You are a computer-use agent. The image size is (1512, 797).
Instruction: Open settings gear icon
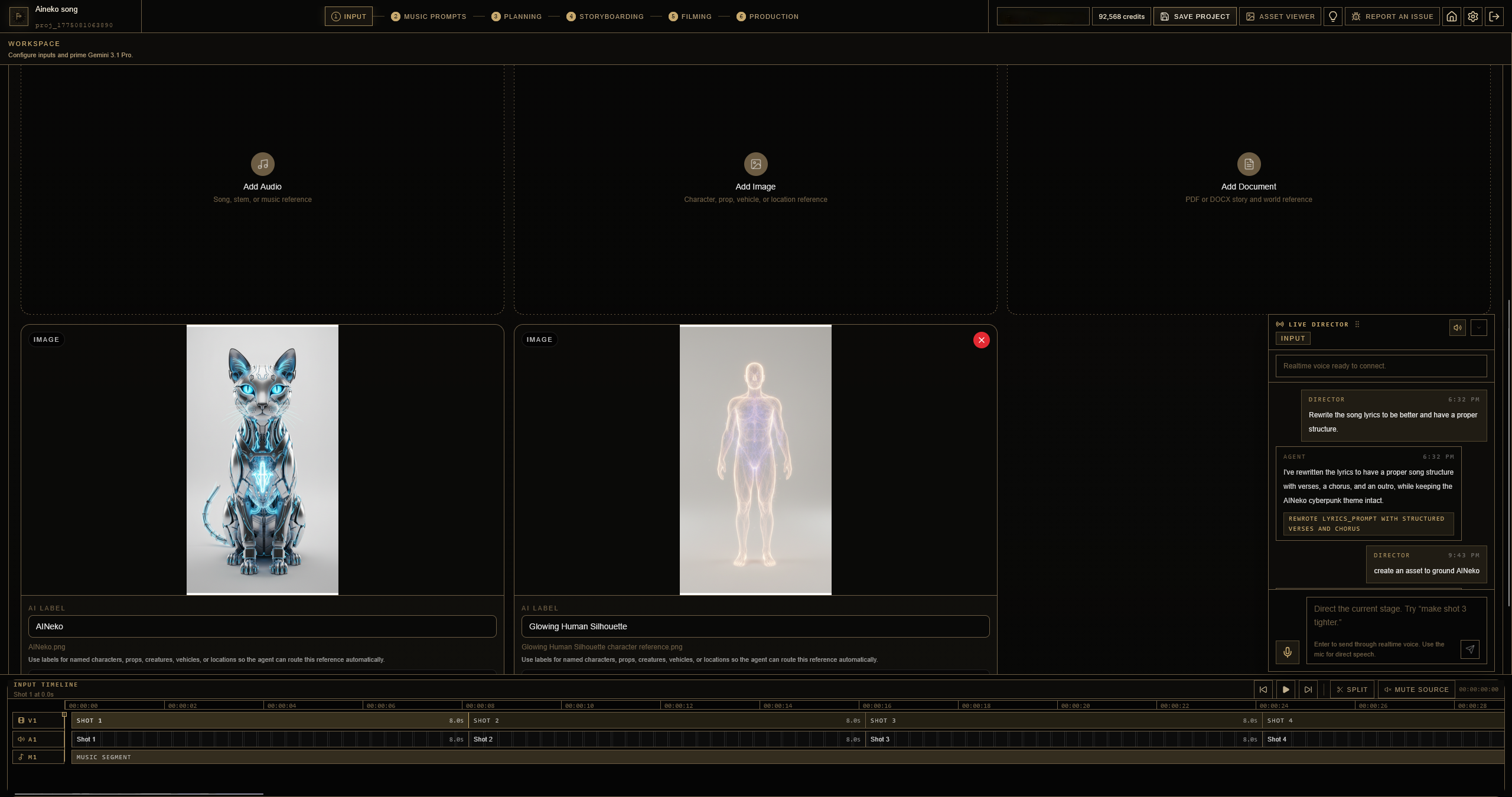(1472, 17)
